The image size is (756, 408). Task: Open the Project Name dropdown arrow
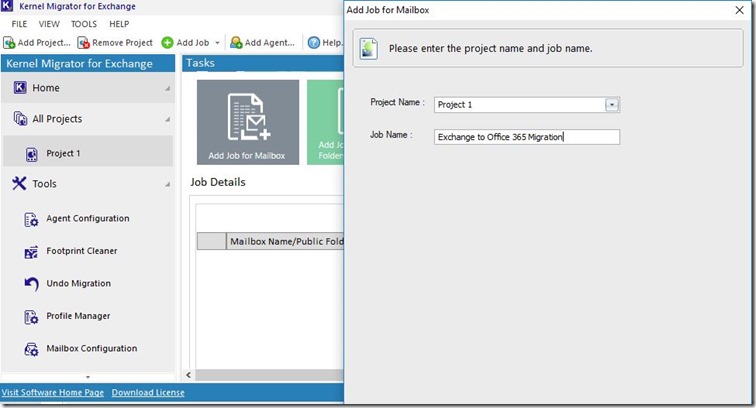point(612,105)
